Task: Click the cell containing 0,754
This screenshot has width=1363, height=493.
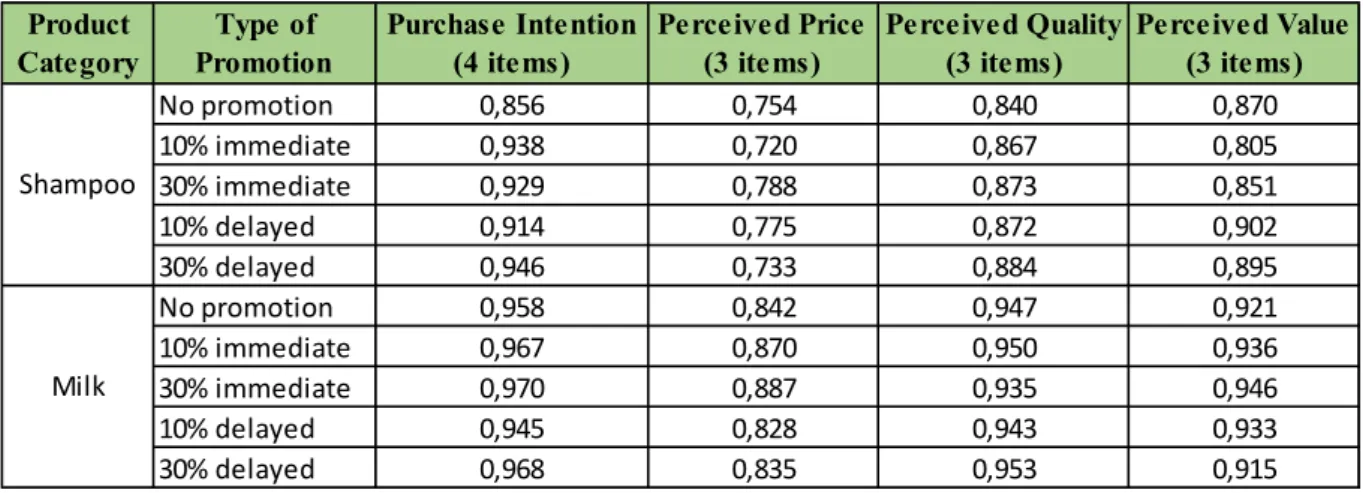Action: point(756,107)
